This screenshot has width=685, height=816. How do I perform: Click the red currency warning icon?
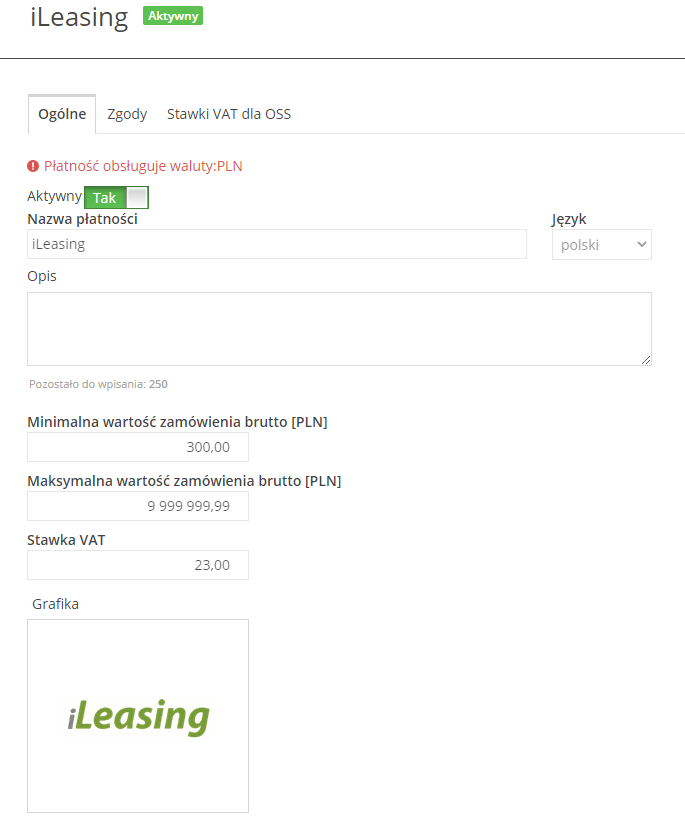(x=33, y=166)
